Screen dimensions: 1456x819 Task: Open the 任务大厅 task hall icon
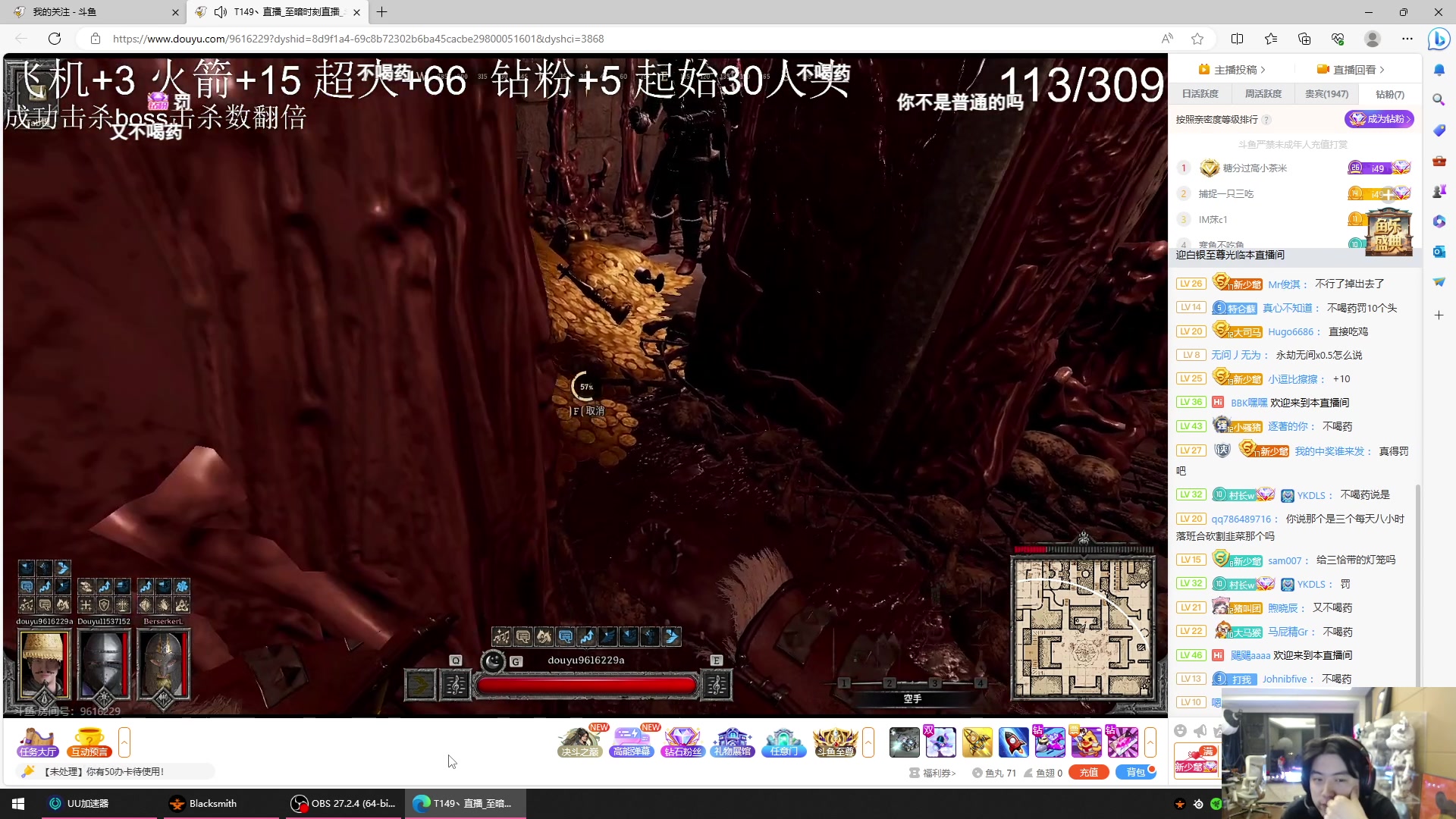click(37, 742)
